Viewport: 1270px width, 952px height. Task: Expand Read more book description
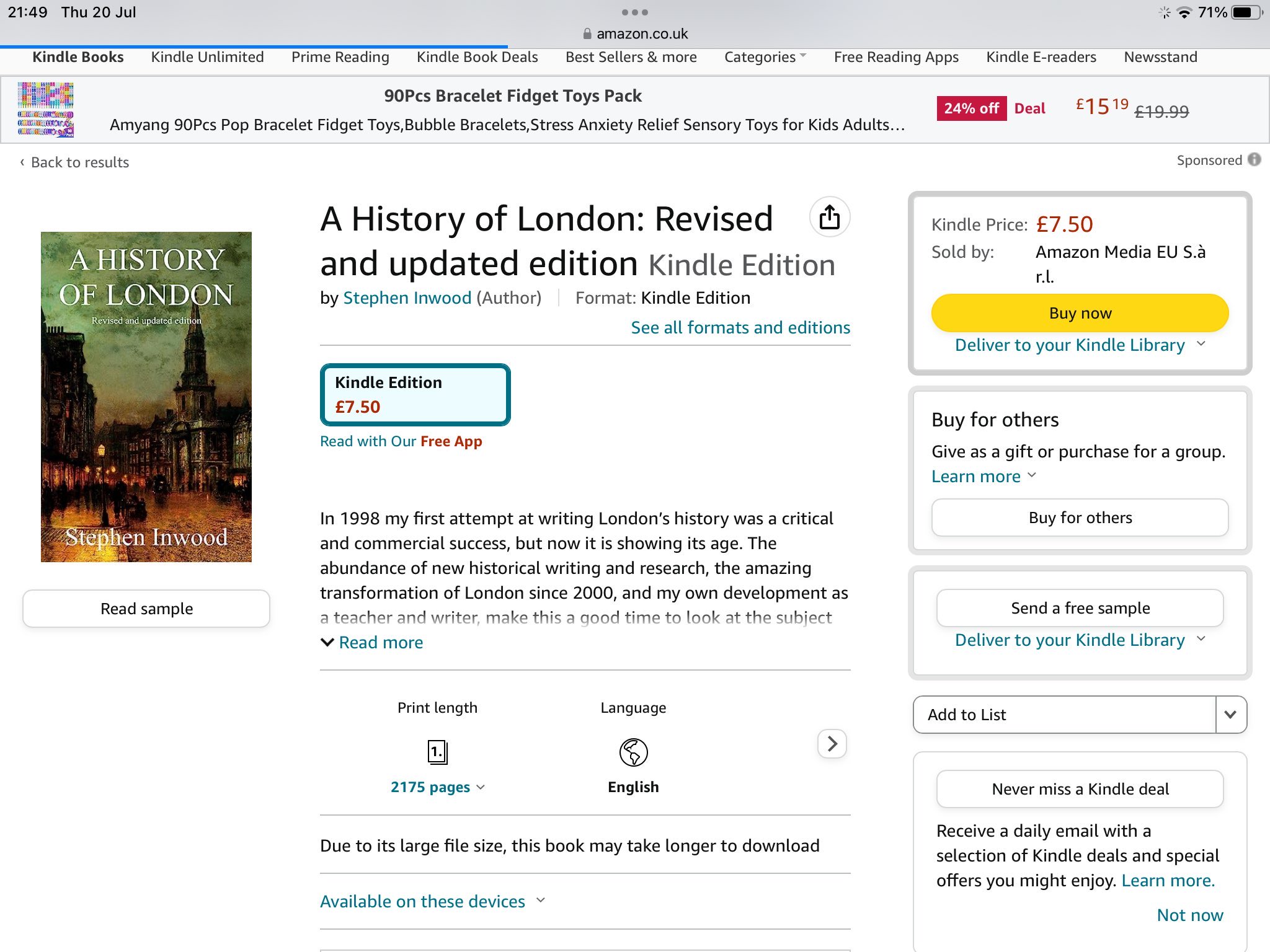coord(371,642)
